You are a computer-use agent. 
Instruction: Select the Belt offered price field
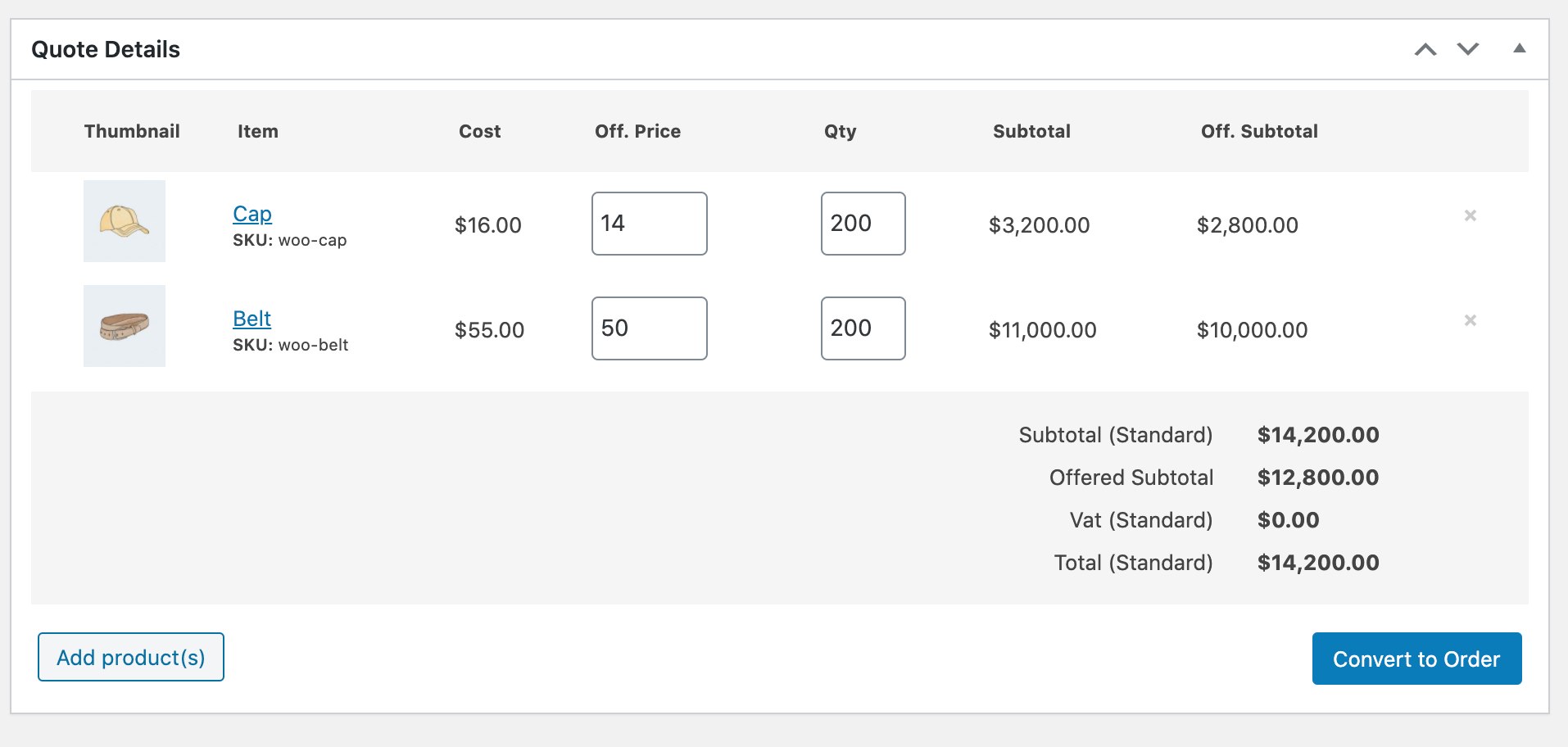pyautogui.click(x=648, y=328)
